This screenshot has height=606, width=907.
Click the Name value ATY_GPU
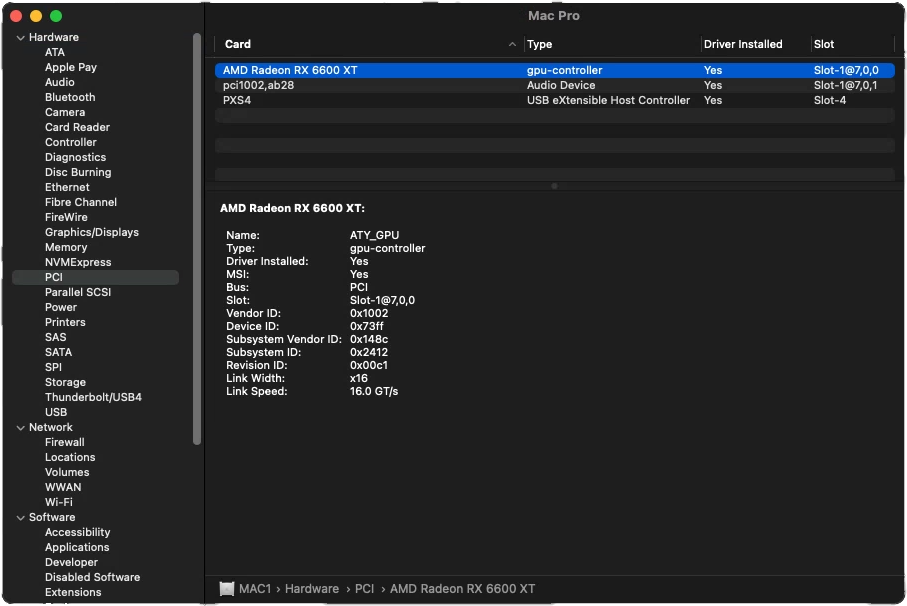[374, 235]
